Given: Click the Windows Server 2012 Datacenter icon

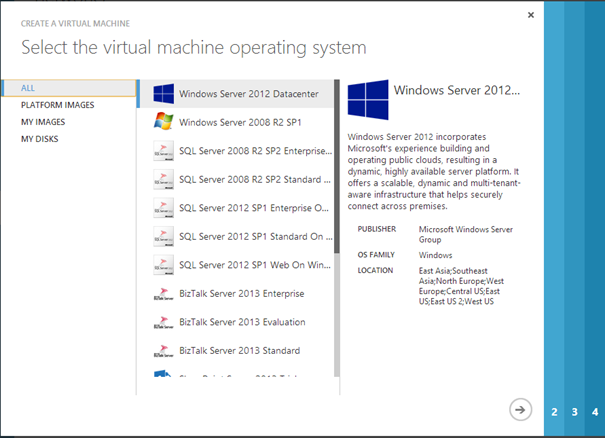Looking at the screenshot, I should pos(164,94).
